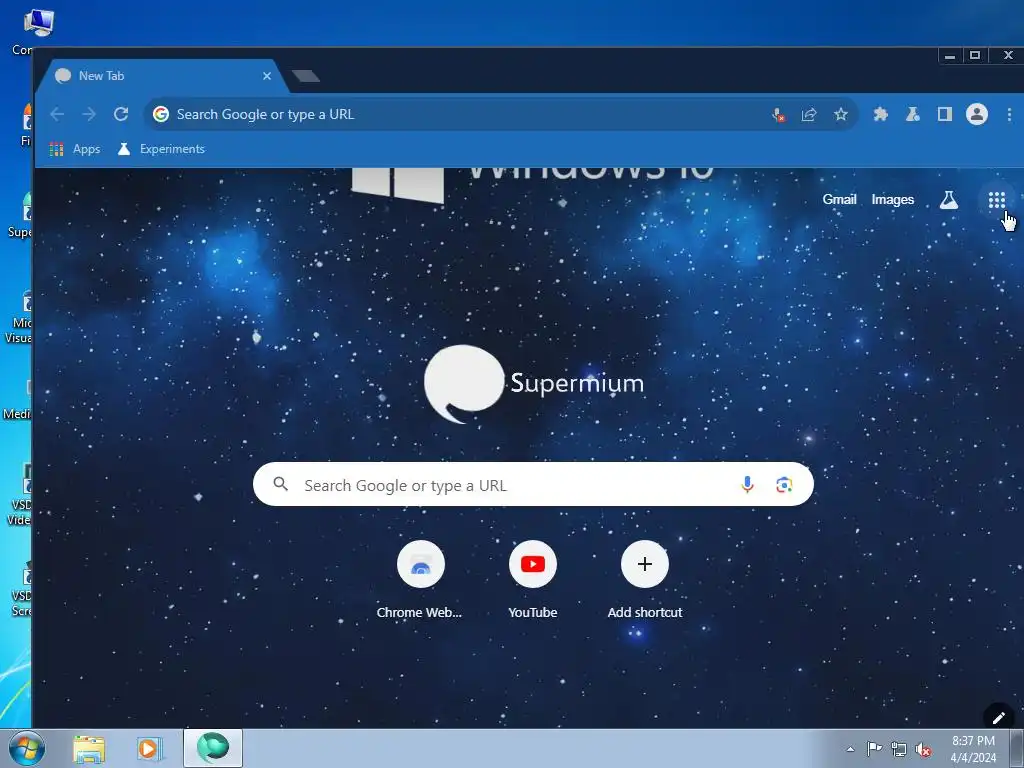This screenshot has width=1024, height=768.
Task: Open the Experiments flask icon in the toolbar
Action: click(913, 114)
